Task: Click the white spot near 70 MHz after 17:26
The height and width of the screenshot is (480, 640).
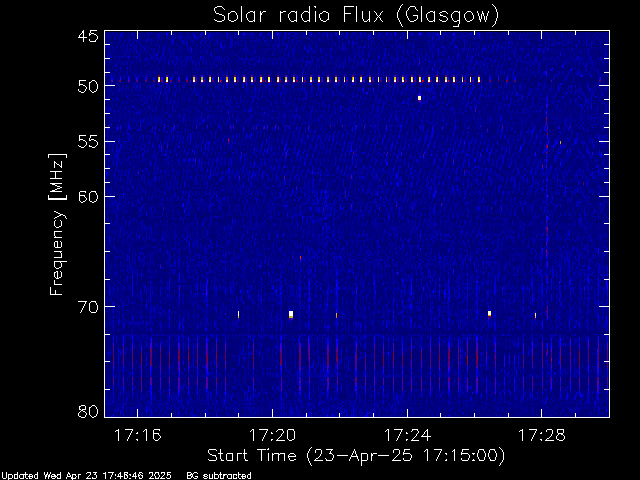Action: point(489,313)
